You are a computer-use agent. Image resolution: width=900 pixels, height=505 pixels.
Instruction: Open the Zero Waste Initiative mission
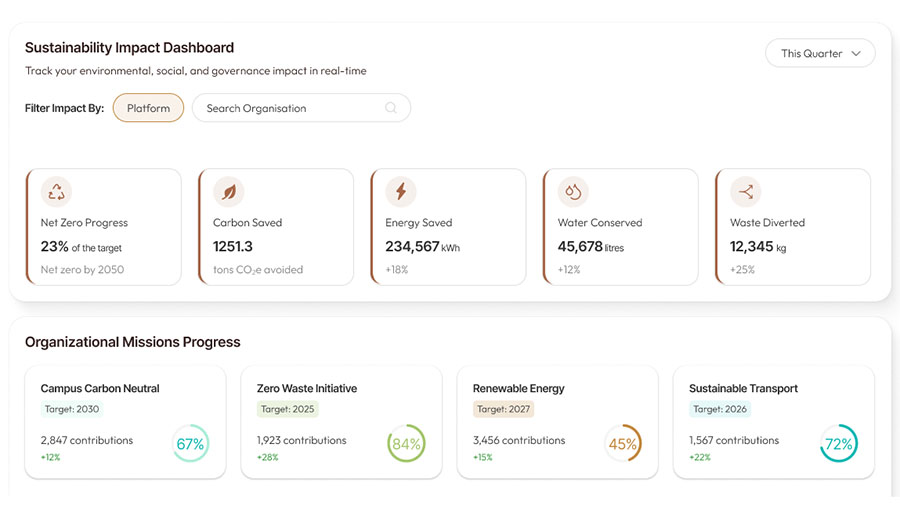pos(307,388)
